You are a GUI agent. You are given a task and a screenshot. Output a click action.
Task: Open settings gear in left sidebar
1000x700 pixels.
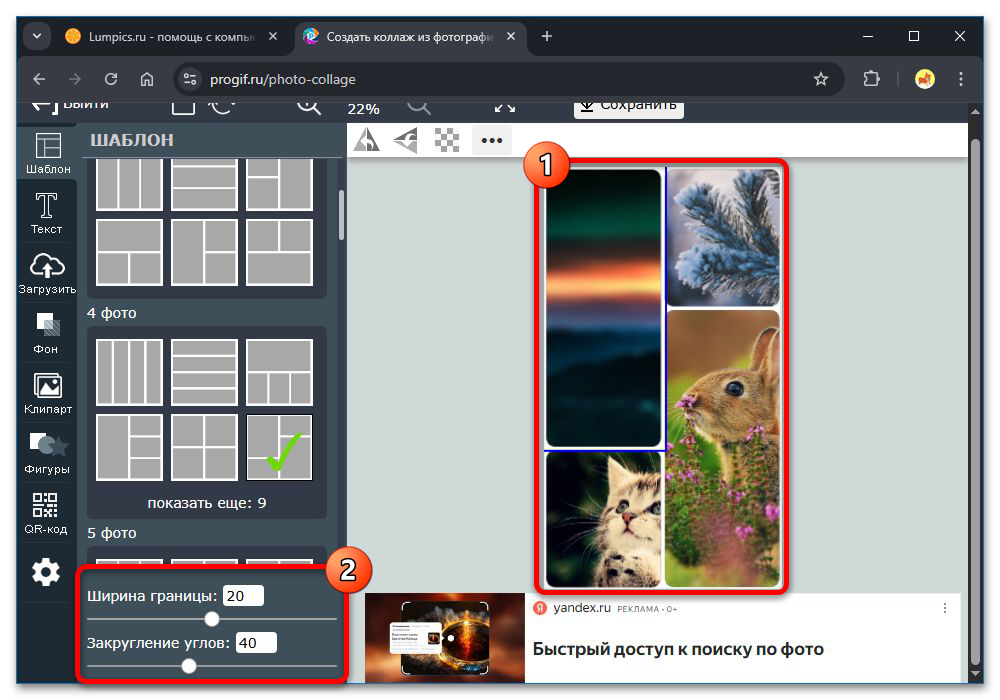point(46,572)
